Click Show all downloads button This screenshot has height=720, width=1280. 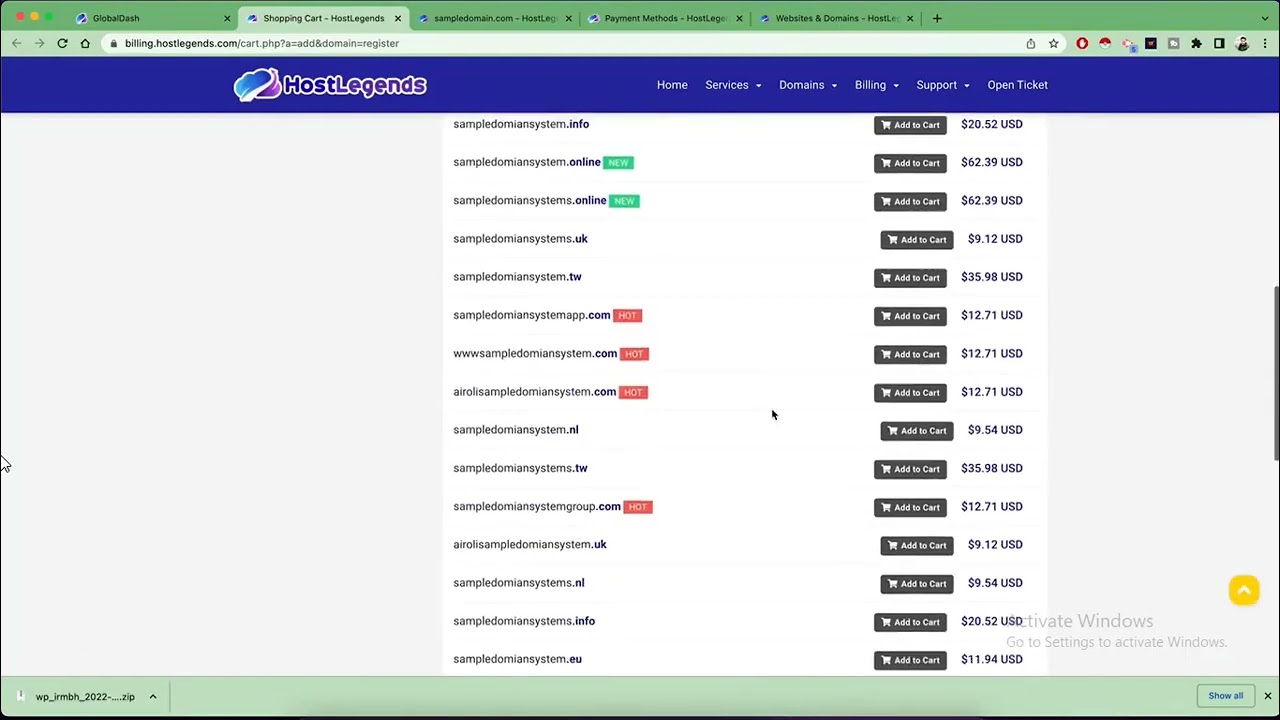click(x=1225, y=696)
